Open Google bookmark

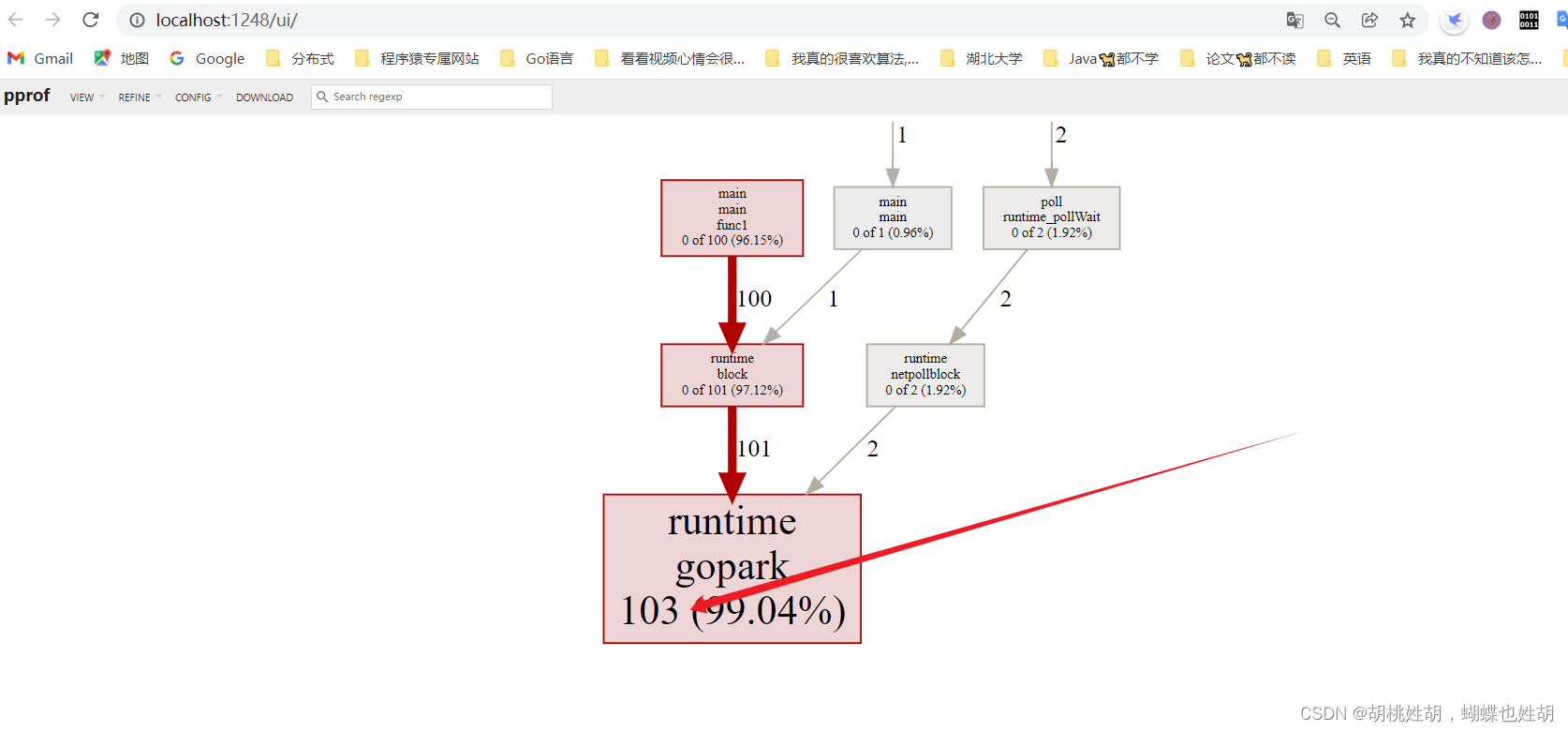point(207,58)
